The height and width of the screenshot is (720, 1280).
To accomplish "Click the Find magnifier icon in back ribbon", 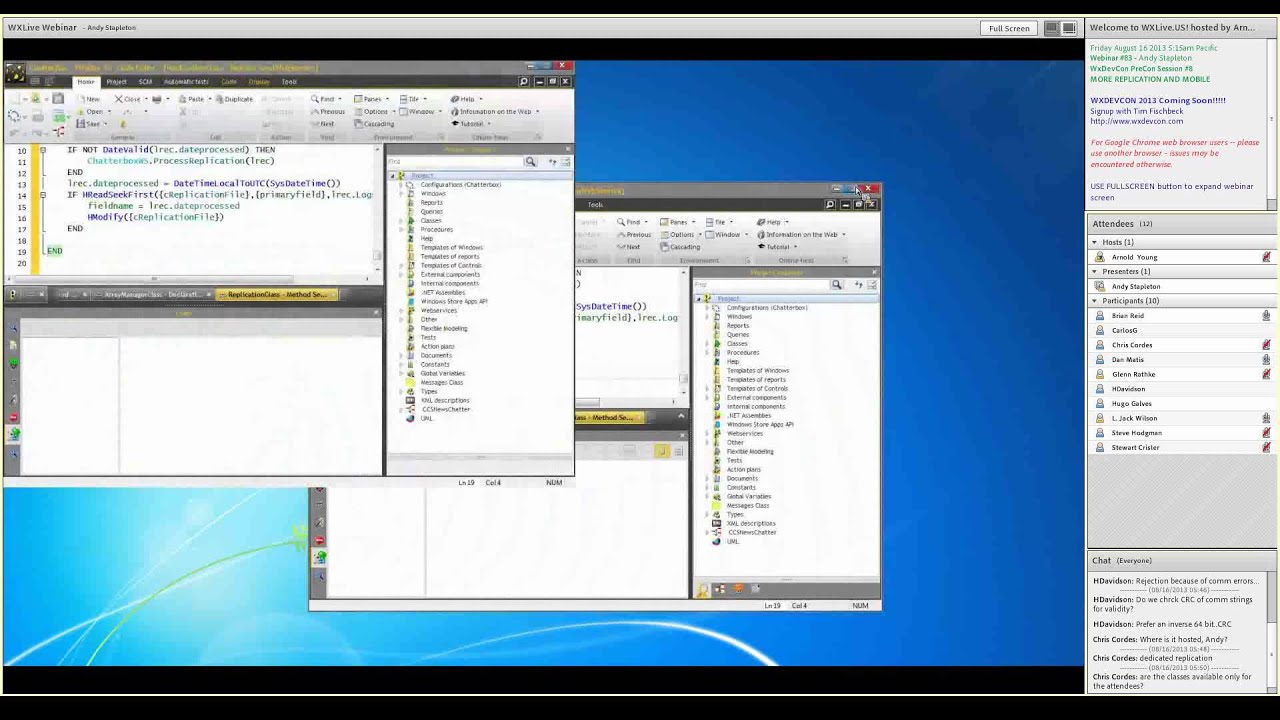I will (x=621, y=222).
